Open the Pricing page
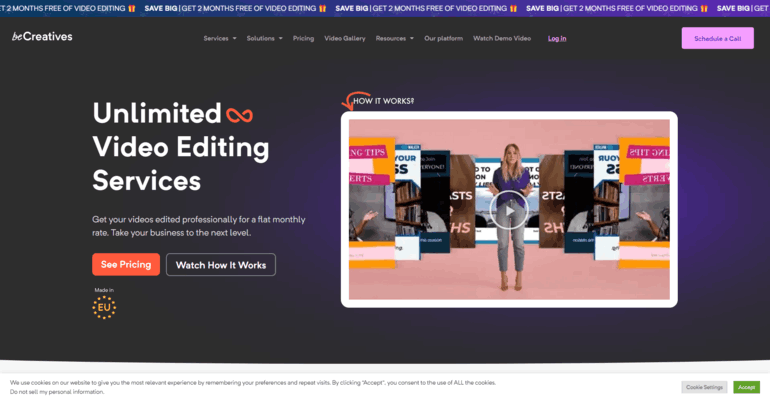This screenshot has width=770, height=401. 303,38
